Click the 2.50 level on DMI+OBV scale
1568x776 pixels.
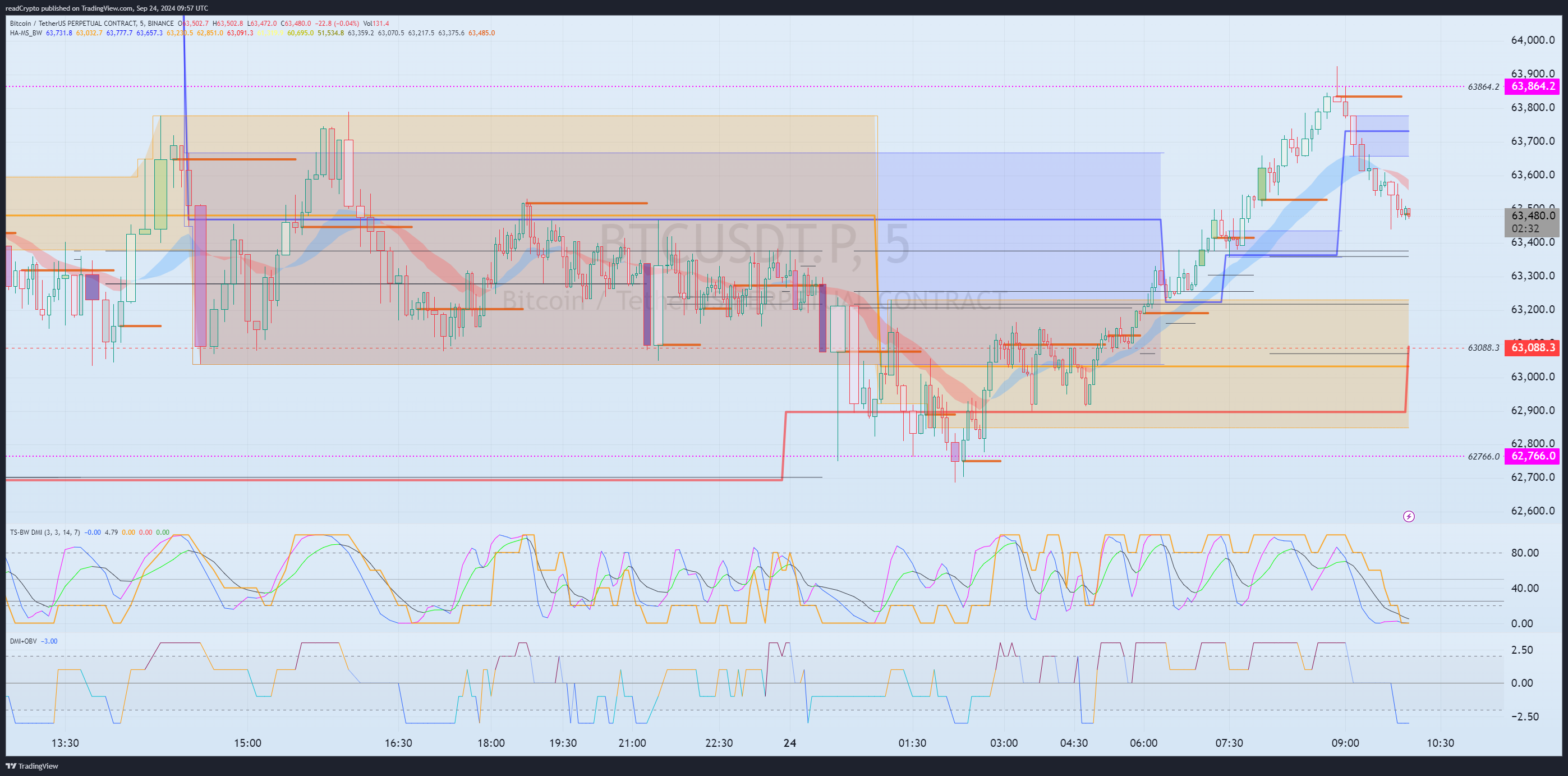1523,650
